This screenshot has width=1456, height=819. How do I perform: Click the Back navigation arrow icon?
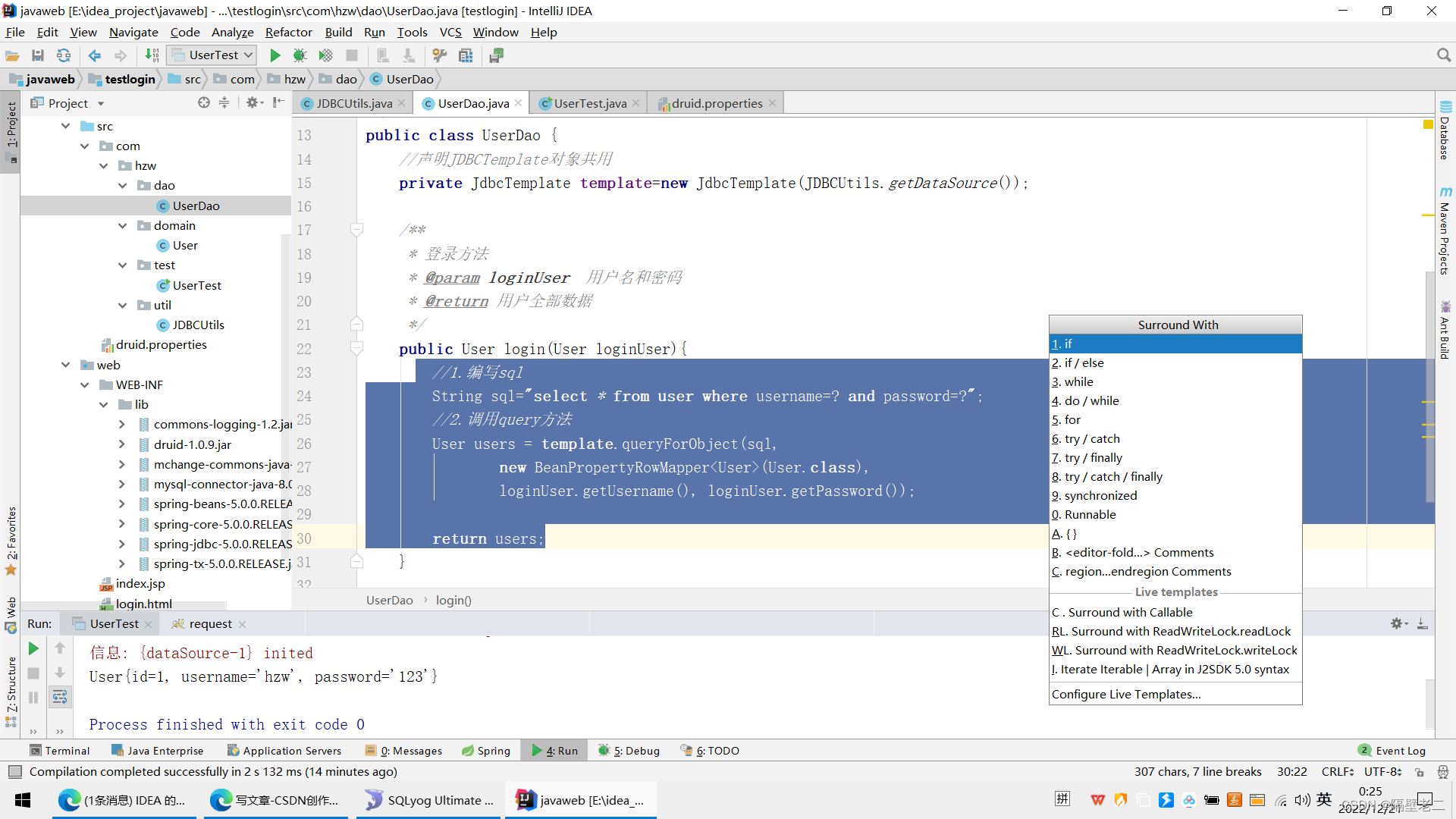tap(95, 55)
